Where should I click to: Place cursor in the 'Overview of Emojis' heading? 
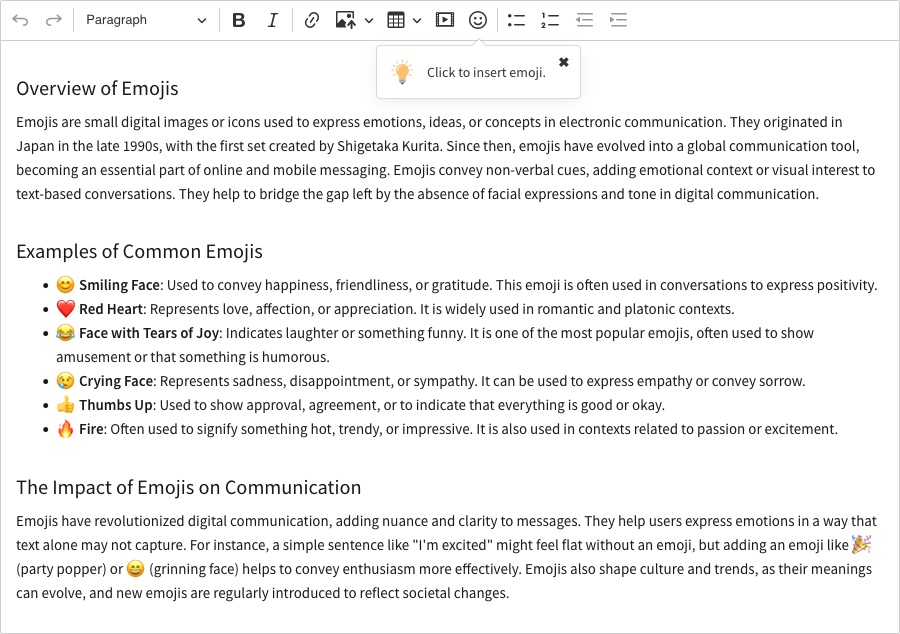click(x=97, y=89)
